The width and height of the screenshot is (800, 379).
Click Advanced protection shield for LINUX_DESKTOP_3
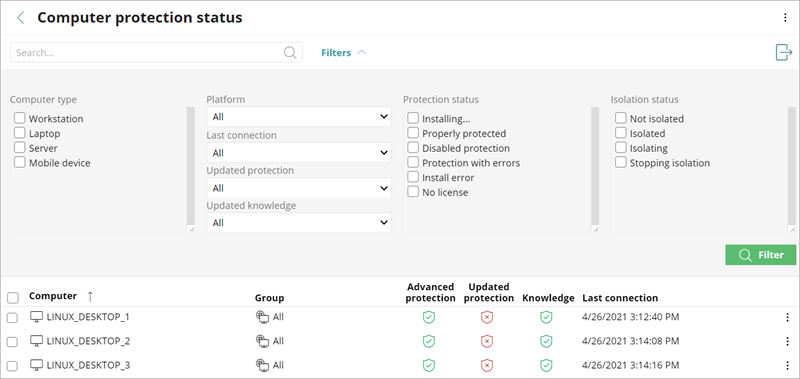429,365
